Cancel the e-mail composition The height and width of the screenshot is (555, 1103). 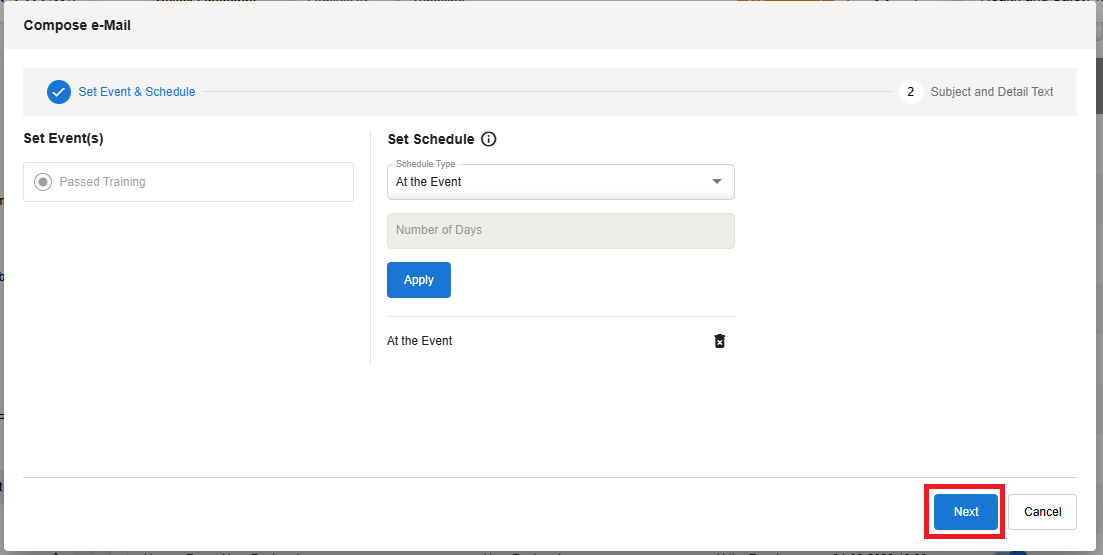click(x=1042, y=512)
